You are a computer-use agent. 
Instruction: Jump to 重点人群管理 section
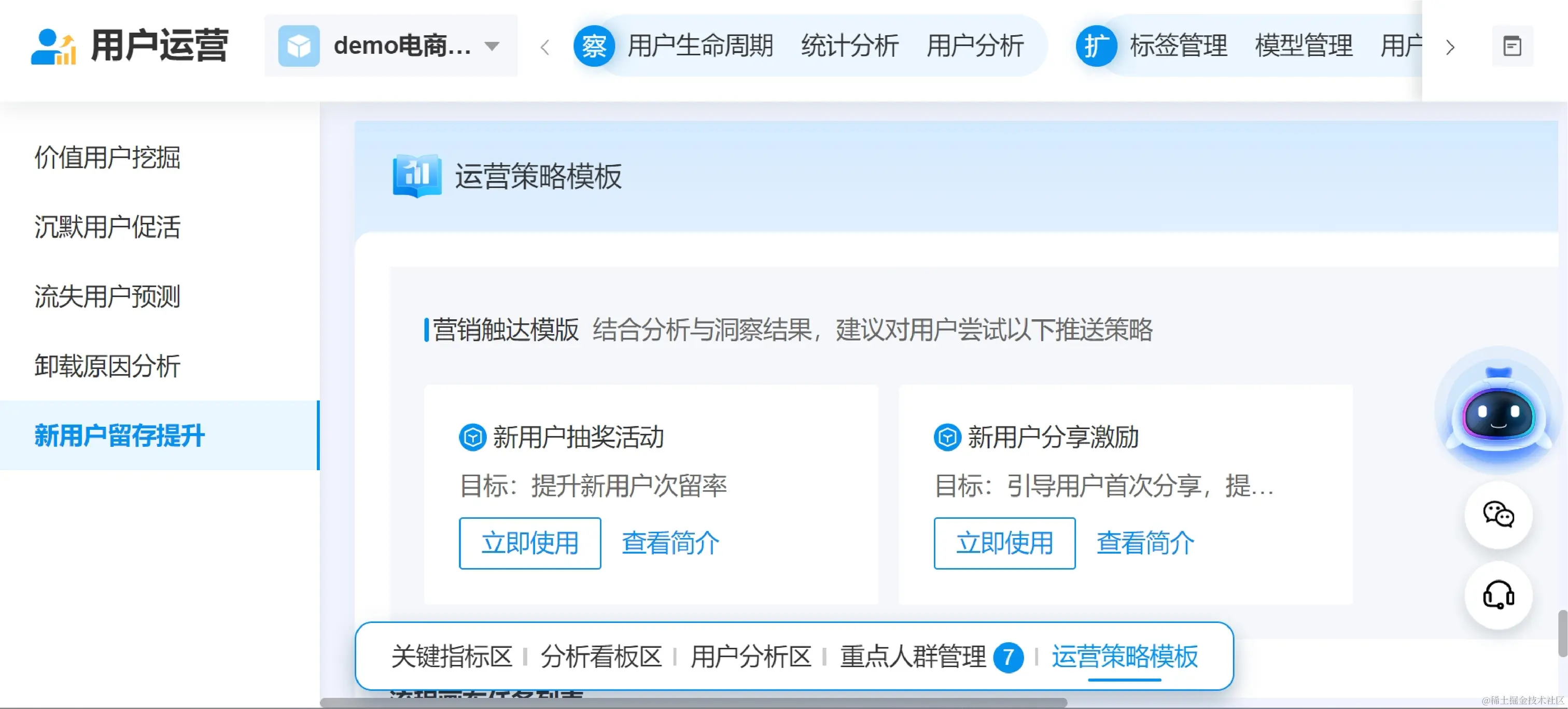[913, 657]
